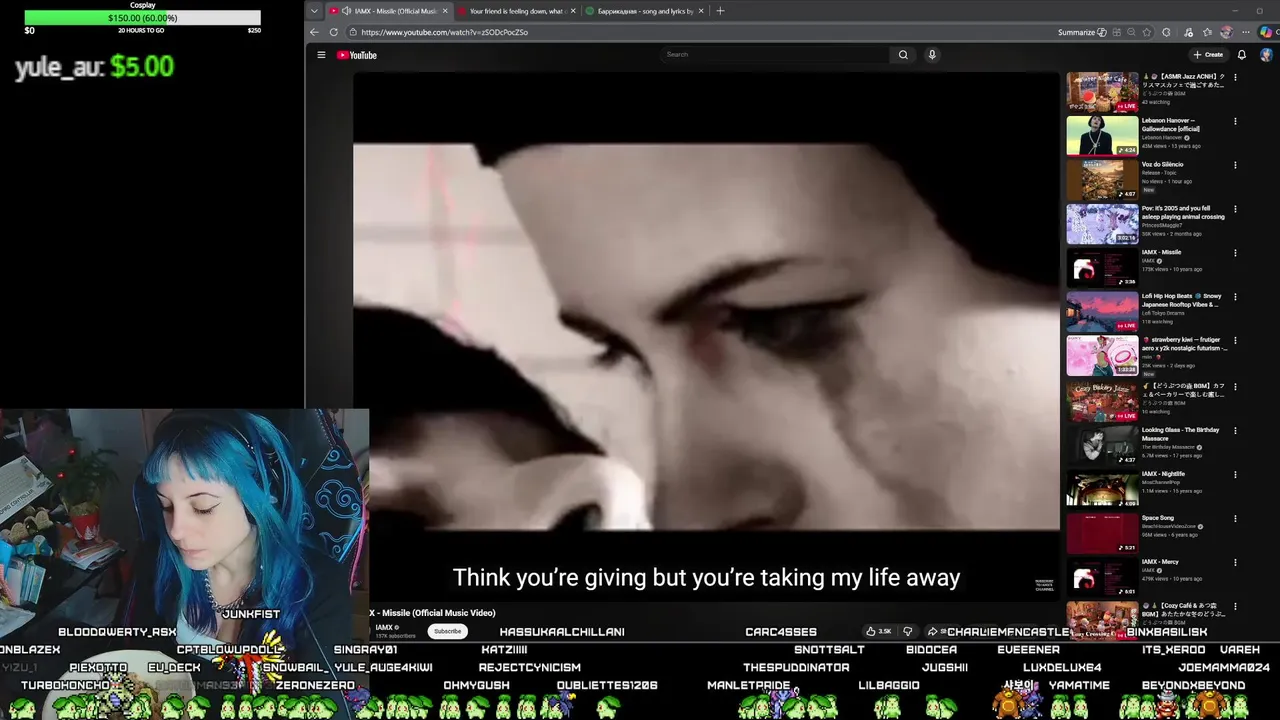
Task: Open options menu for Lofi Hip Hop Beats
Action: 1235,297
